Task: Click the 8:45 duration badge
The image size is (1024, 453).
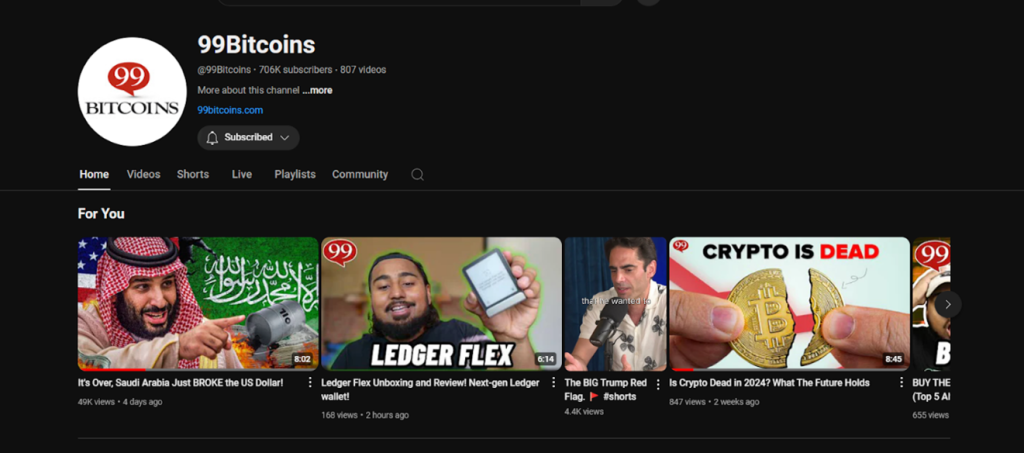Action: point(893,359)
